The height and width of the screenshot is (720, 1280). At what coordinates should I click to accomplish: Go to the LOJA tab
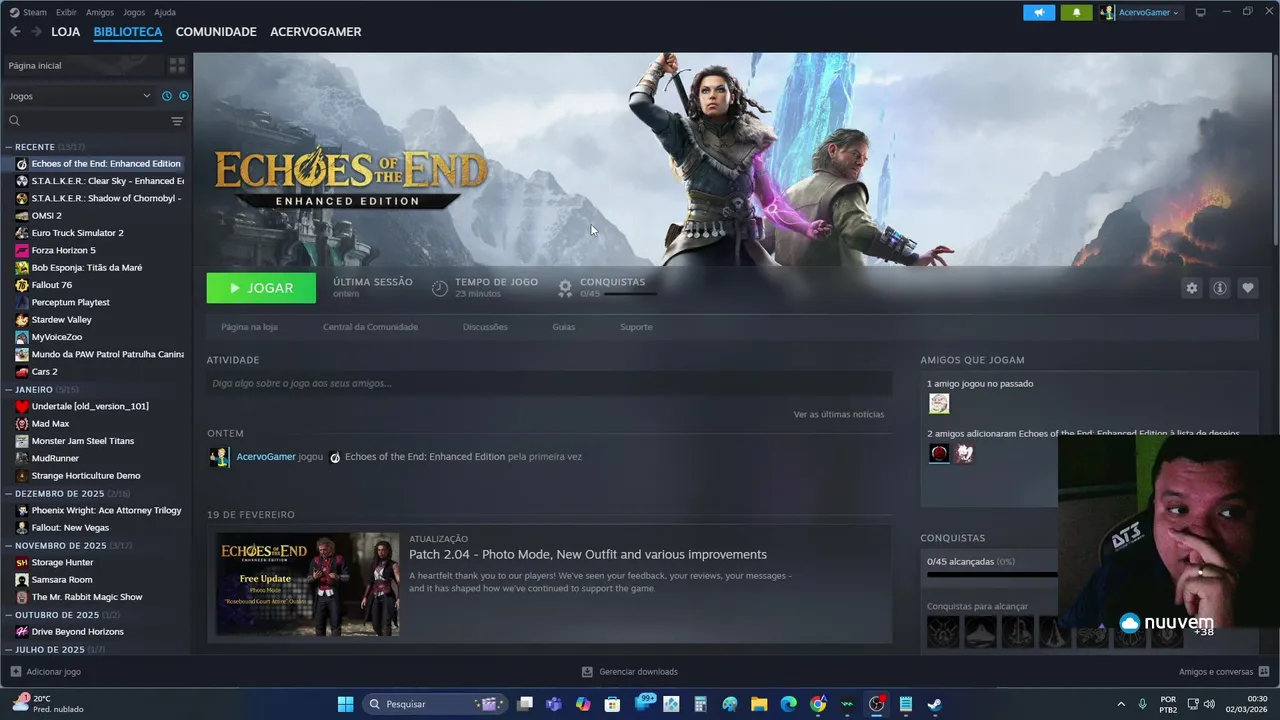click(x=66, y=32)
